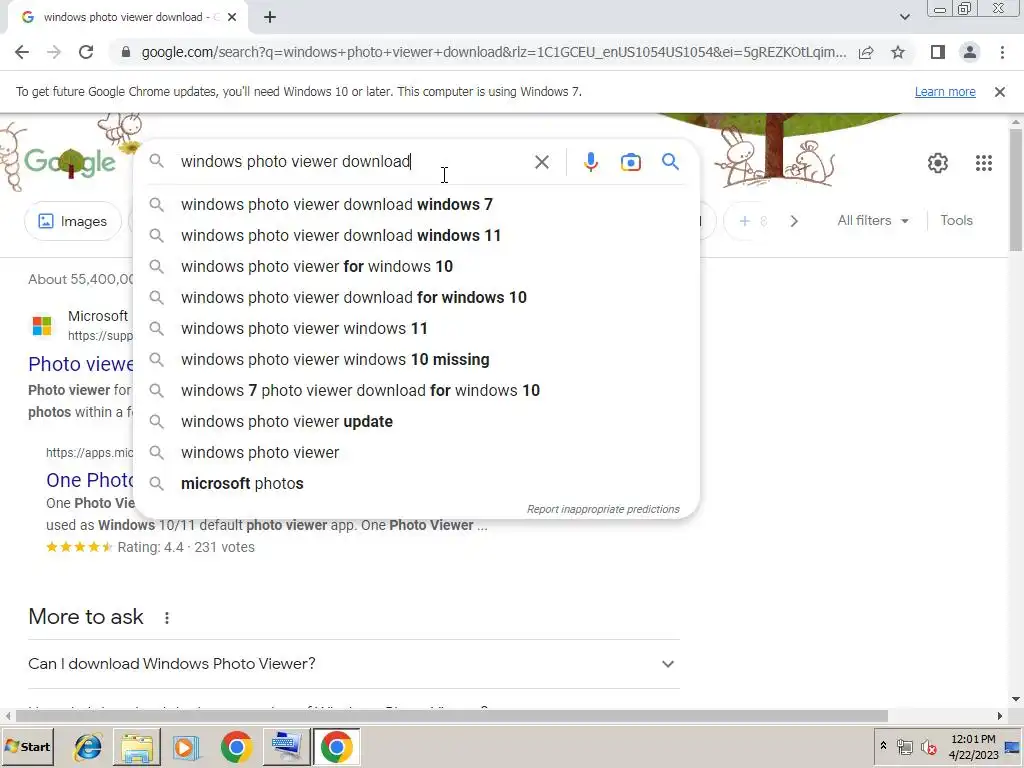View site info via the lock icon

[126, 52]
